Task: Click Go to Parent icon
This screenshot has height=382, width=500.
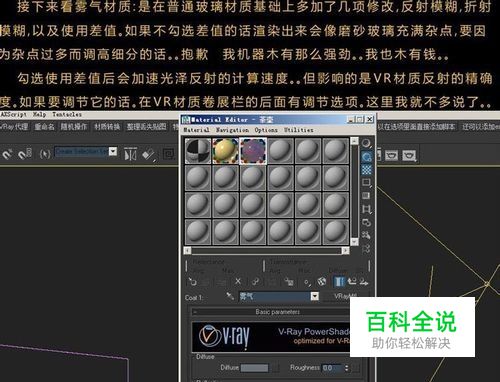Action: [352, 282]
